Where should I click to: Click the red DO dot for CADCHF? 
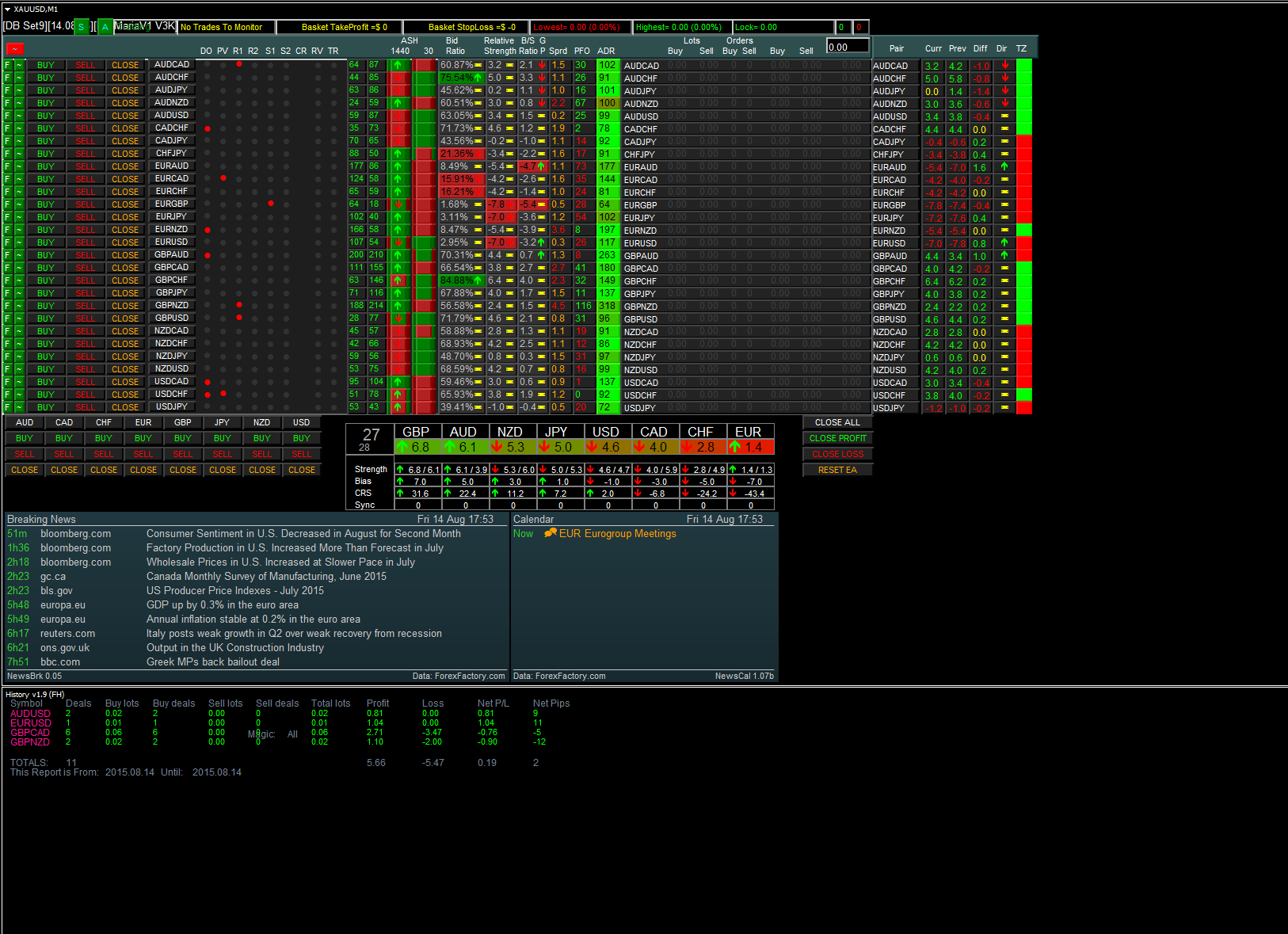208,128
